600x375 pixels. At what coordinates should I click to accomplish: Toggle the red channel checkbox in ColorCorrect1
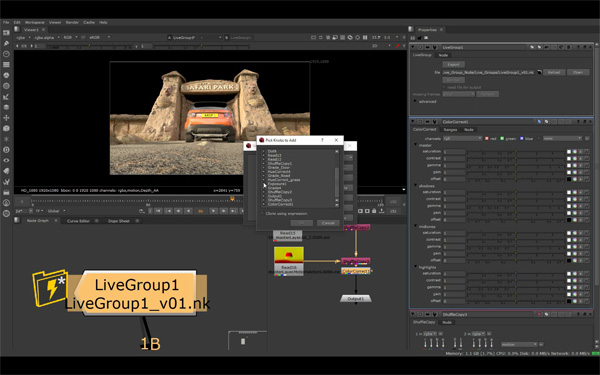click(x=487, y=139)
